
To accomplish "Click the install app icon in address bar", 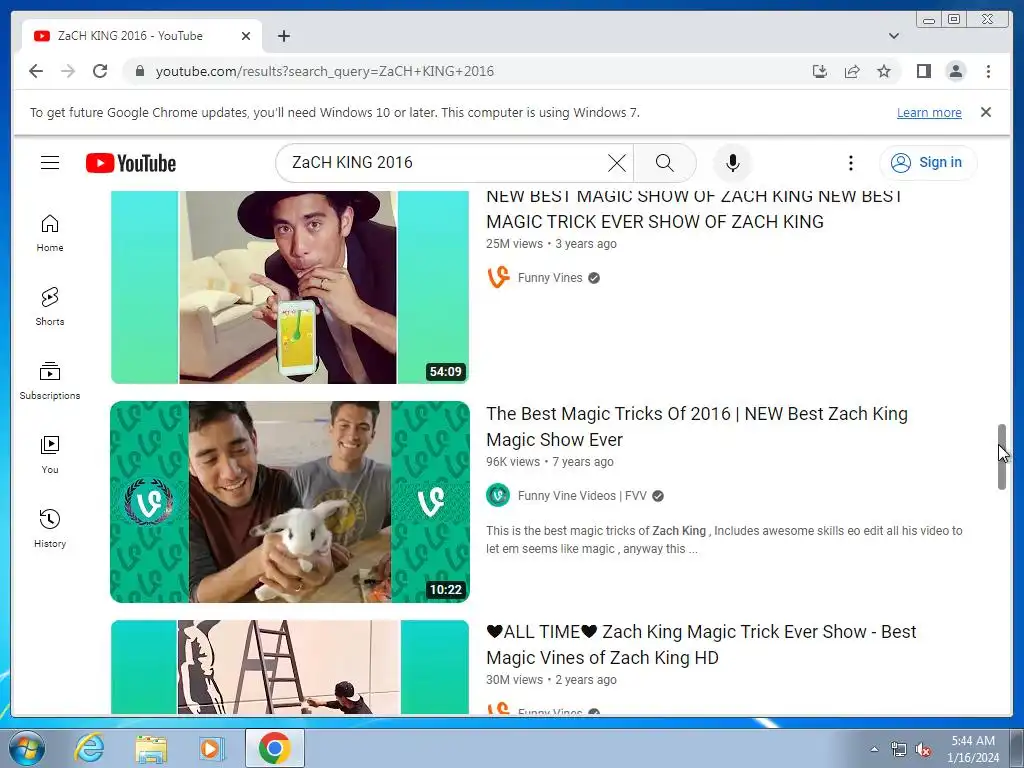I will click(x=820, y=71).
